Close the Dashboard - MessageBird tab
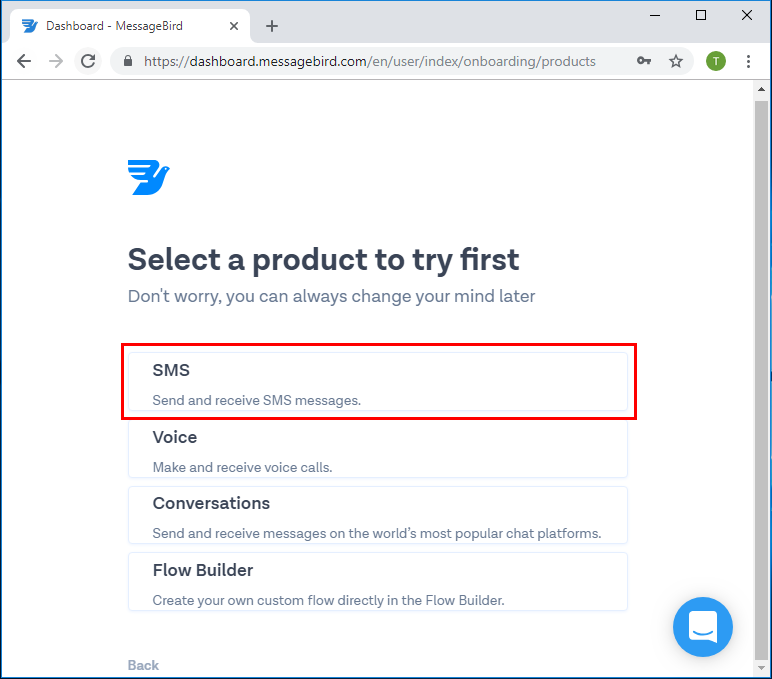Image resolution: width=772 pixels, height=679 pixels. coord(234,26)
